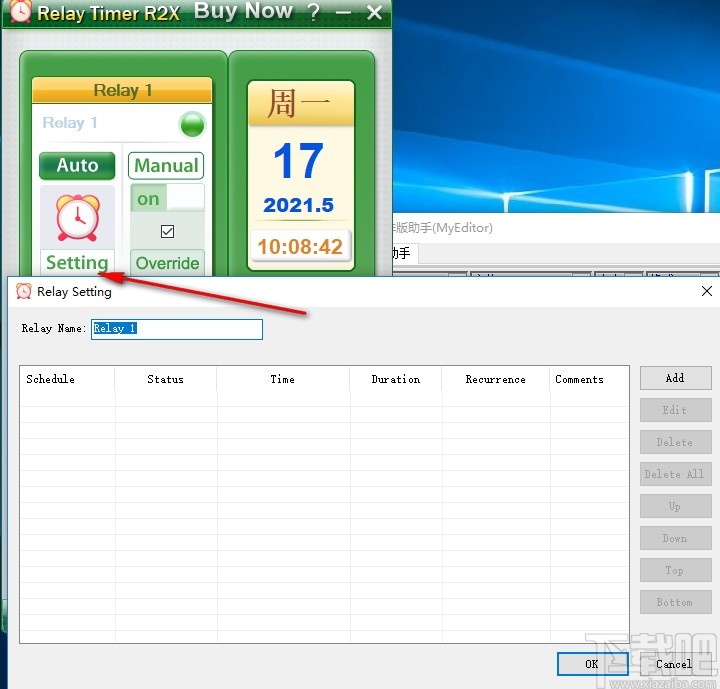Click the Recurrence column header

click(495, 379)
